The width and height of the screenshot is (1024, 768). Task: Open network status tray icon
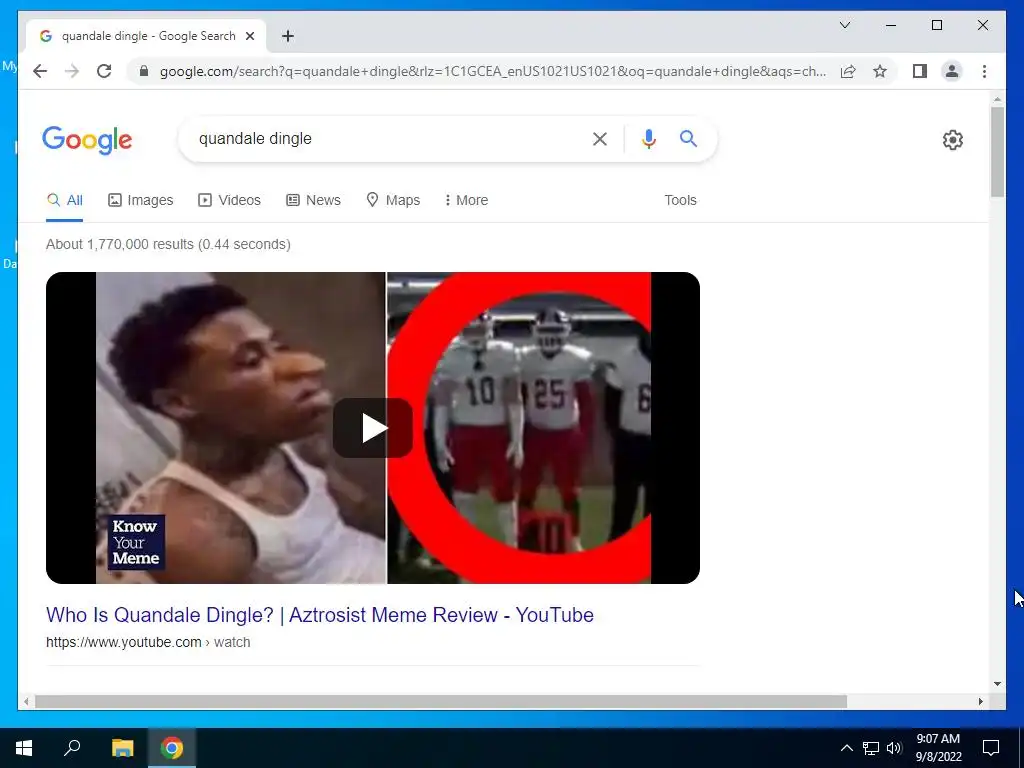click(x=871, y=748)
